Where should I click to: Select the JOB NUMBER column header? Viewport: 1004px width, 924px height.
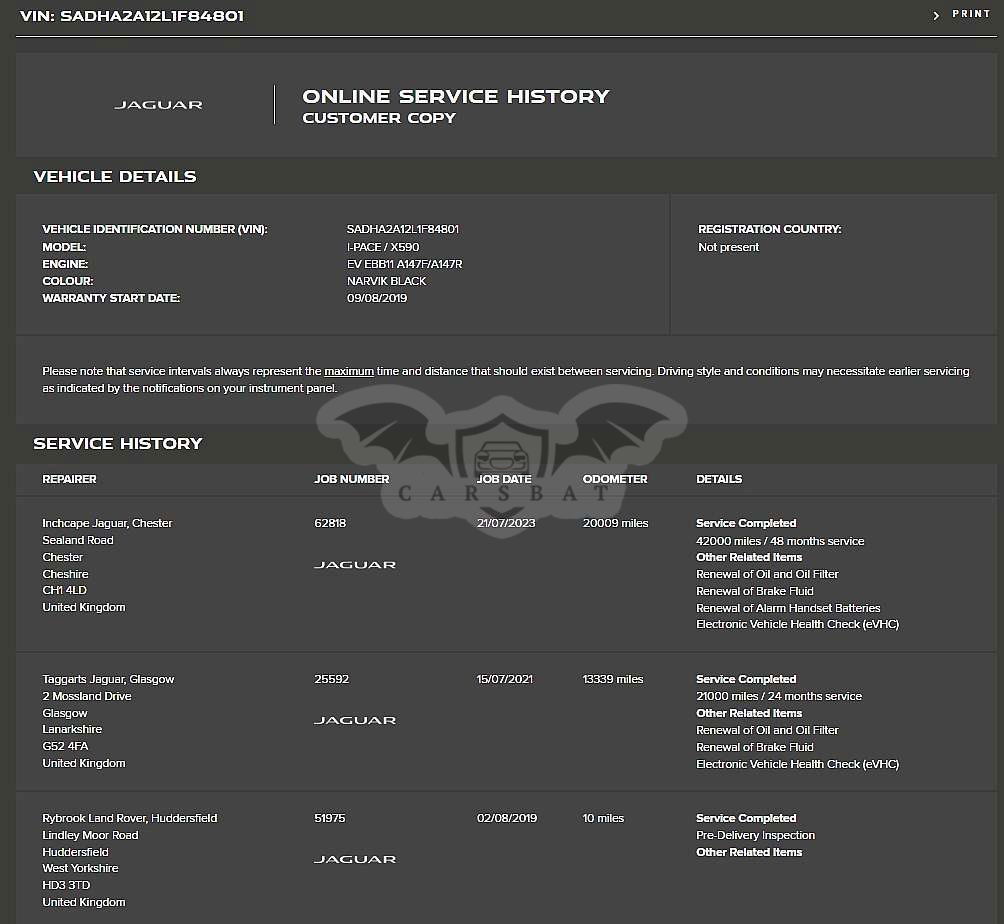click(351, 479)
